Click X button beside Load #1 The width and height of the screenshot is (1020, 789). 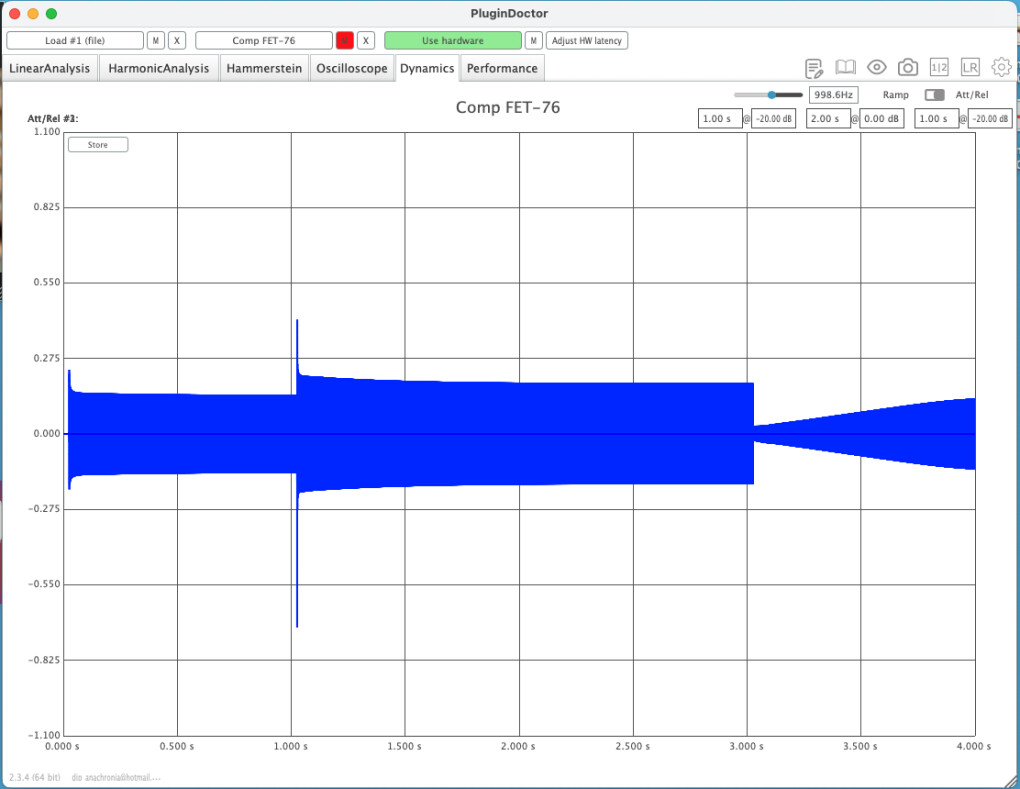point(177,40)
